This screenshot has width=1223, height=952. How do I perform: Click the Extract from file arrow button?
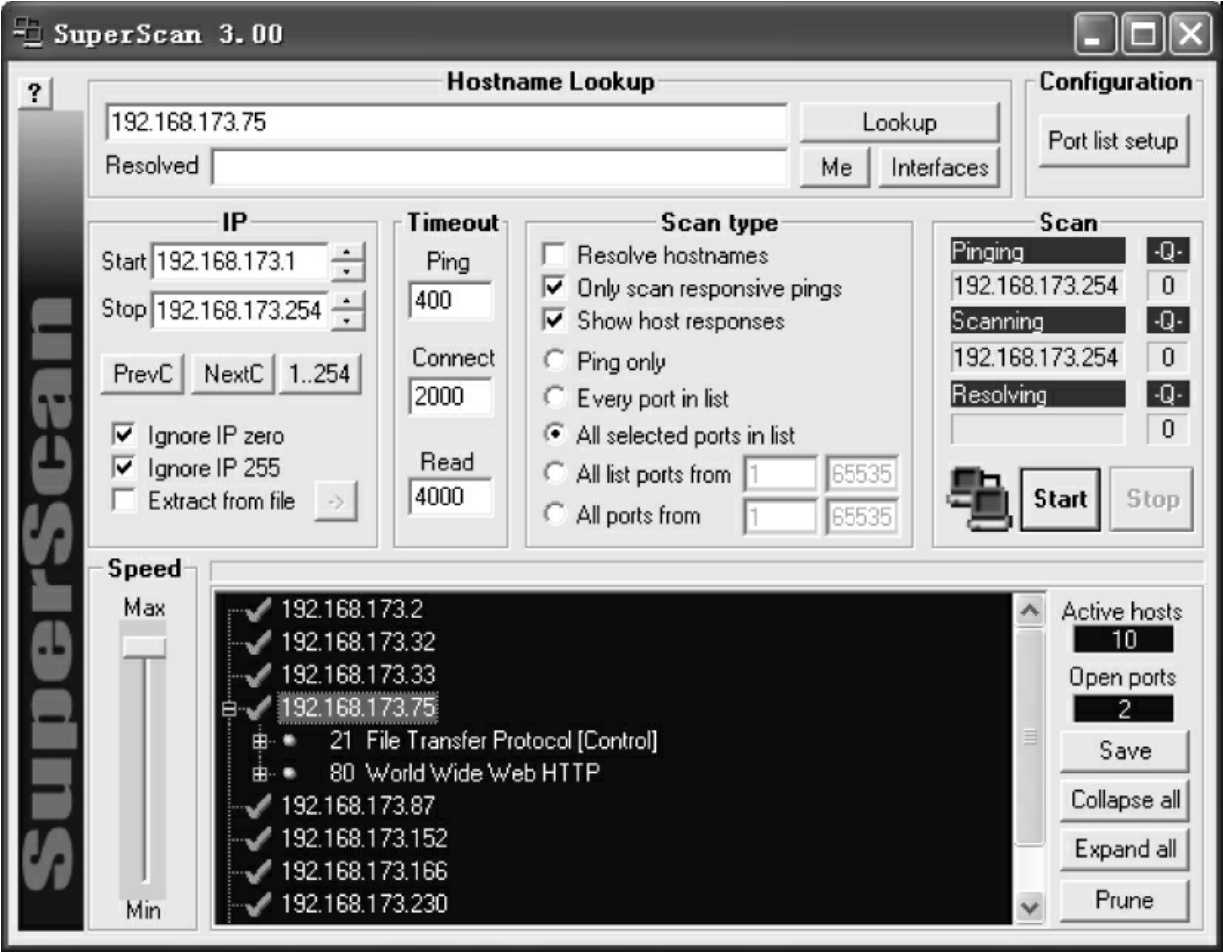tap(336, 502)
